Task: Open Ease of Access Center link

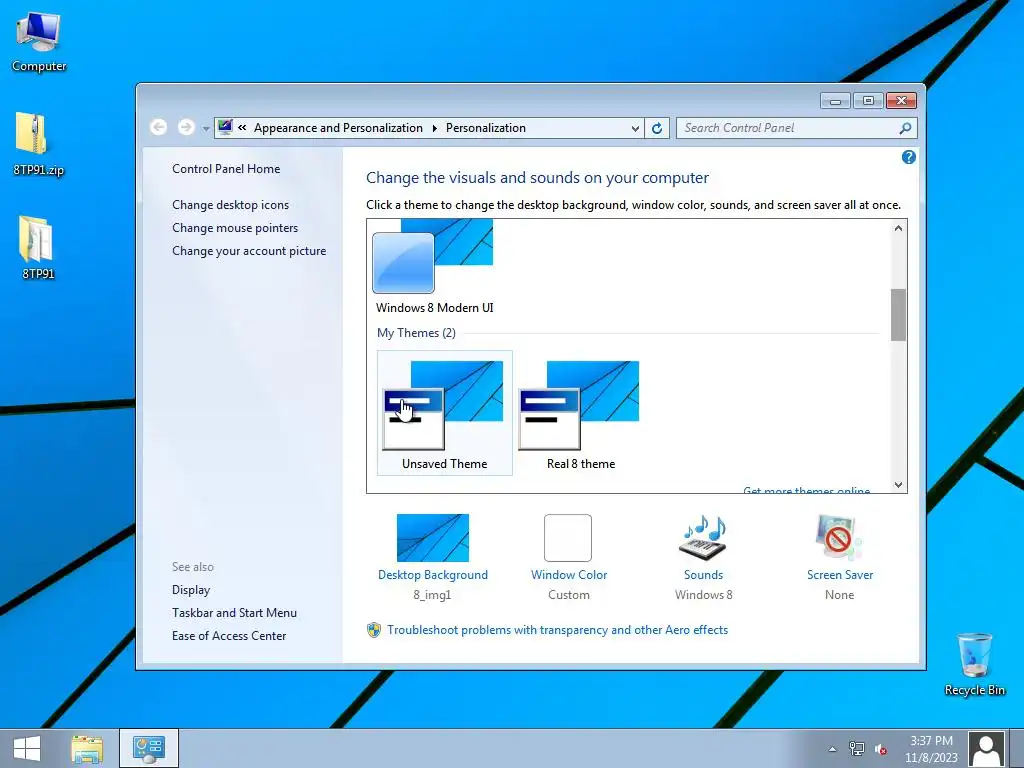Action: pyautogui.click(x=229, y=635)
